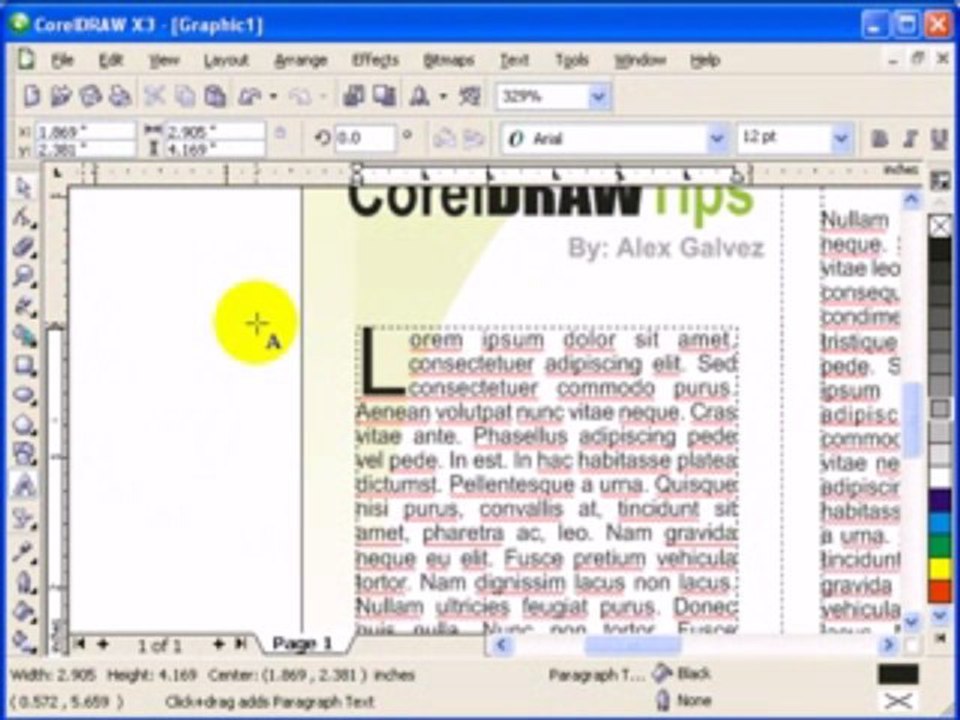The image size is (960, 720).
Task: Open the Text menu
Action: click(x=514, y=60)
